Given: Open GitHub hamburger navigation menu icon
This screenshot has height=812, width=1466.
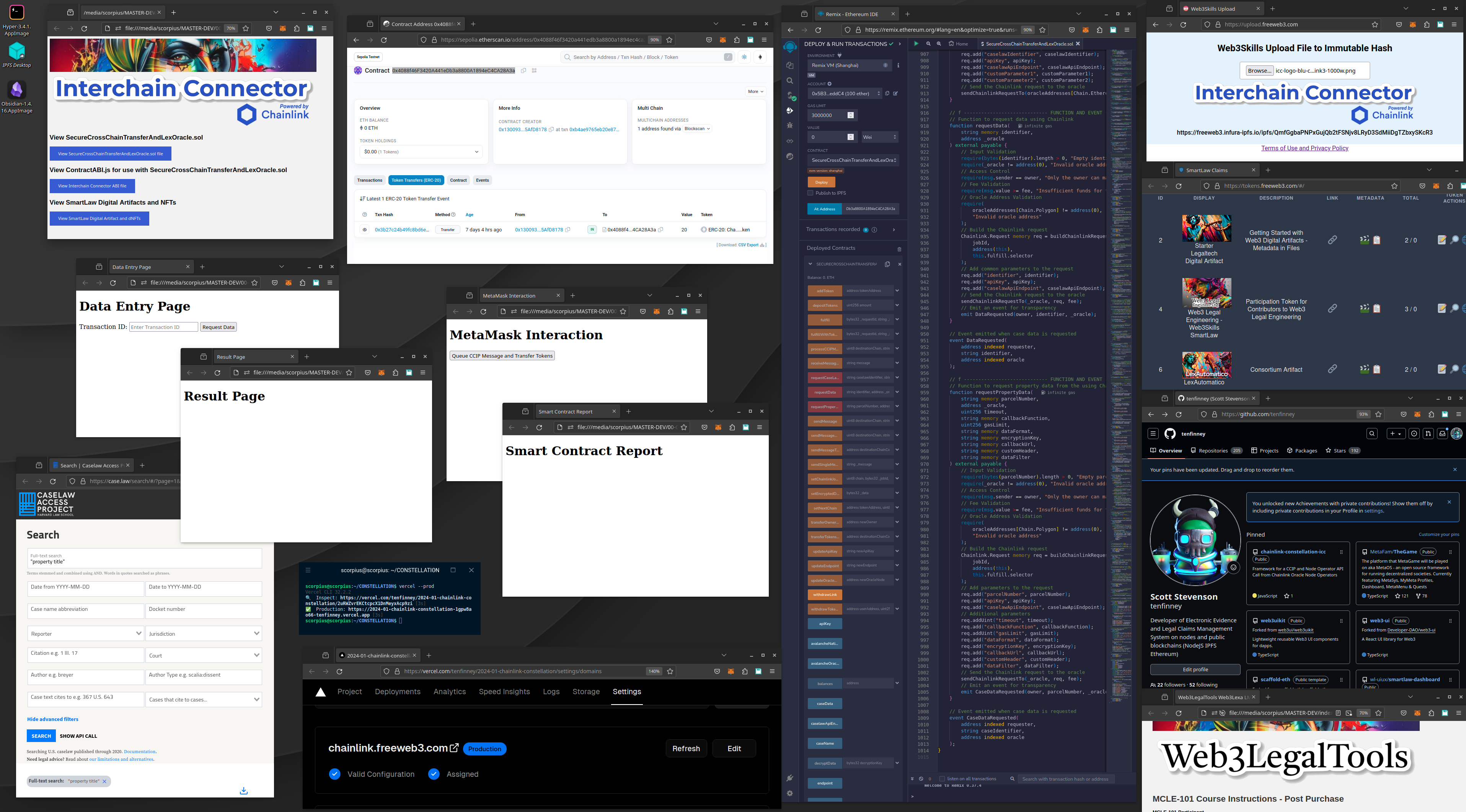Looking at the screenshot, I should click(1153, 434).
